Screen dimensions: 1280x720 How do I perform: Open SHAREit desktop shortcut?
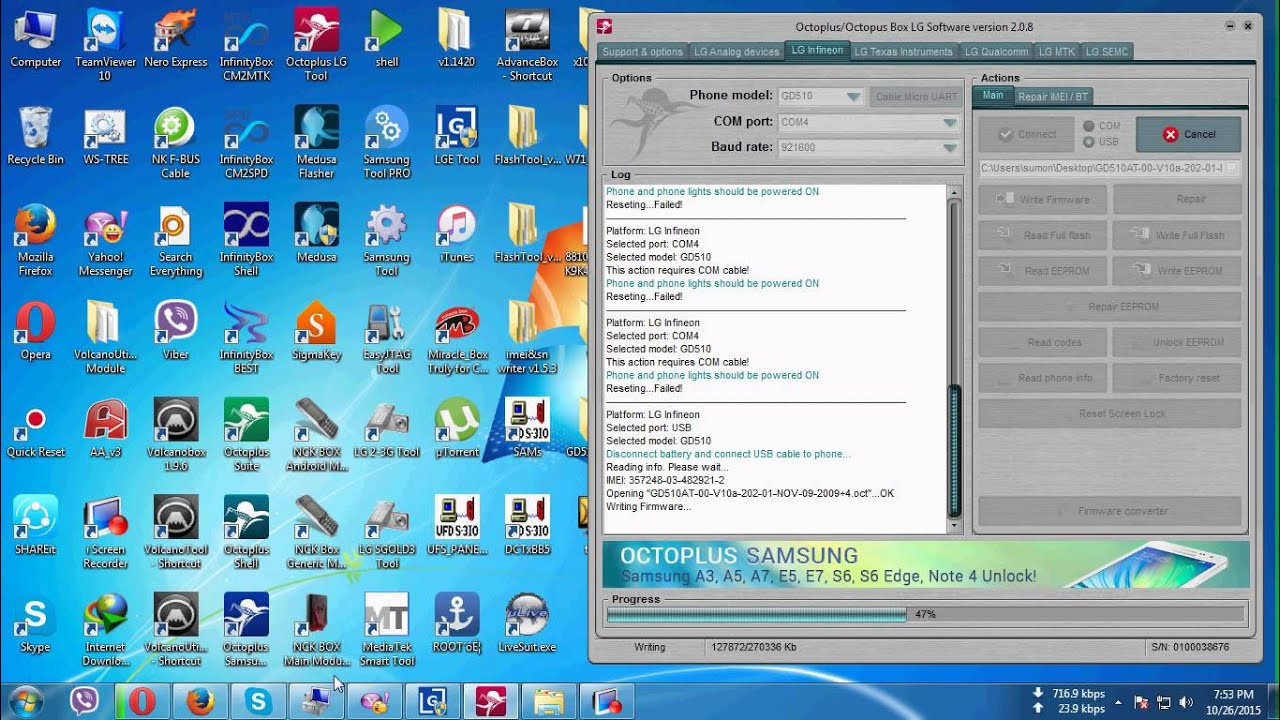[35, 527]
